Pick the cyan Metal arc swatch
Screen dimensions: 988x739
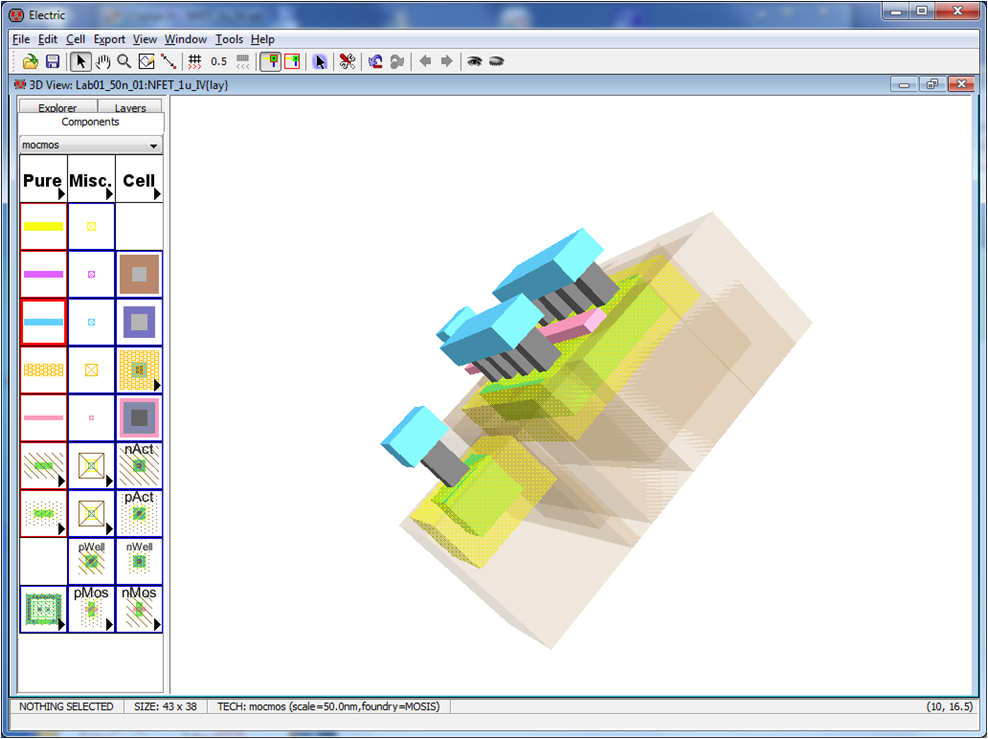click(43, 322)
